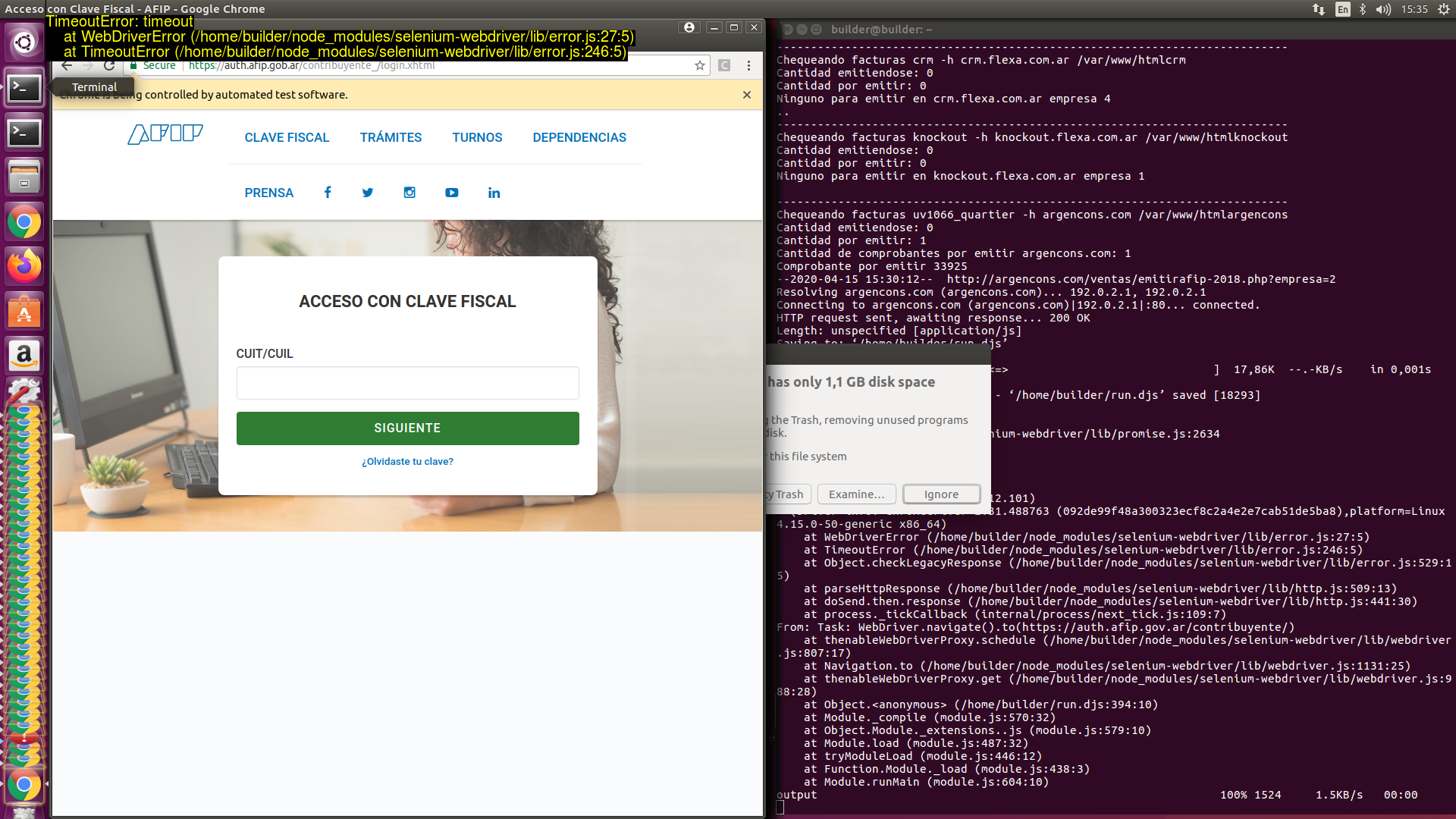Screen dimensions: 1456x819
Task: Open the Bluetooth indicator menu
Action: click(1363, 9)
